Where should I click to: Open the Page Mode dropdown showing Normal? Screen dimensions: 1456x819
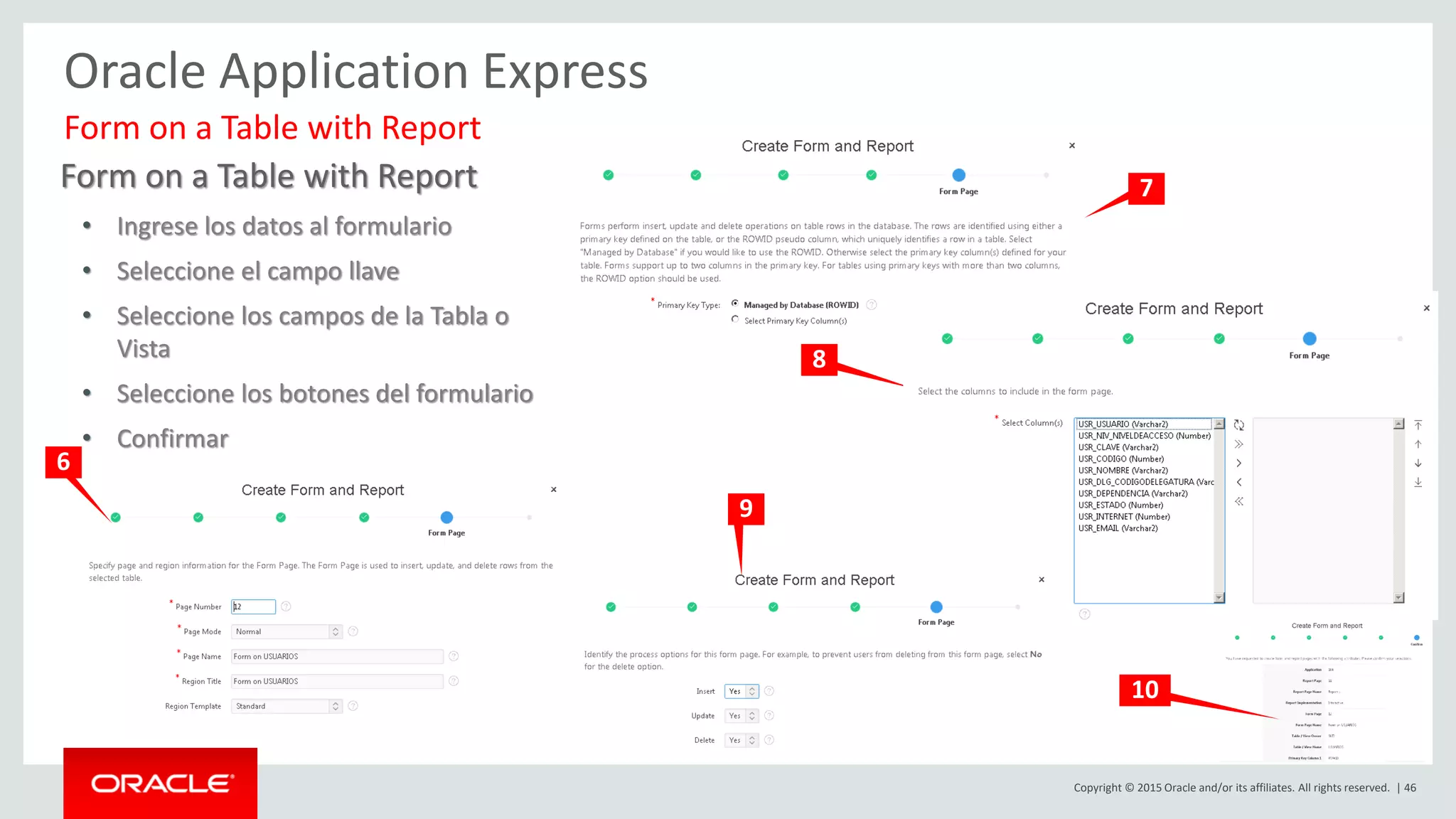(287, 631)
